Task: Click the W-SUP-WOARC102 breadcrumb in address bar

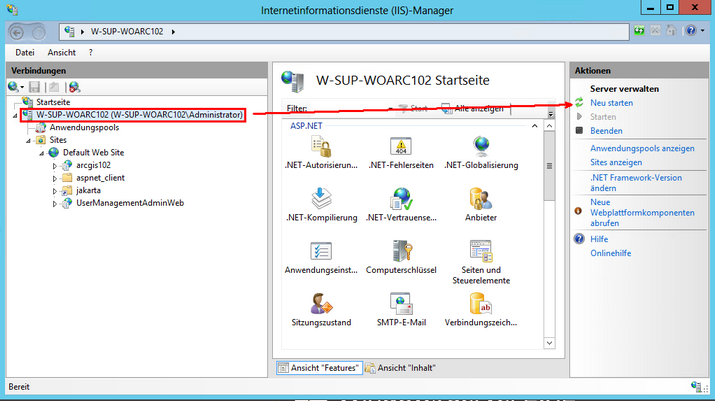Action: click(x=127, y=31)
